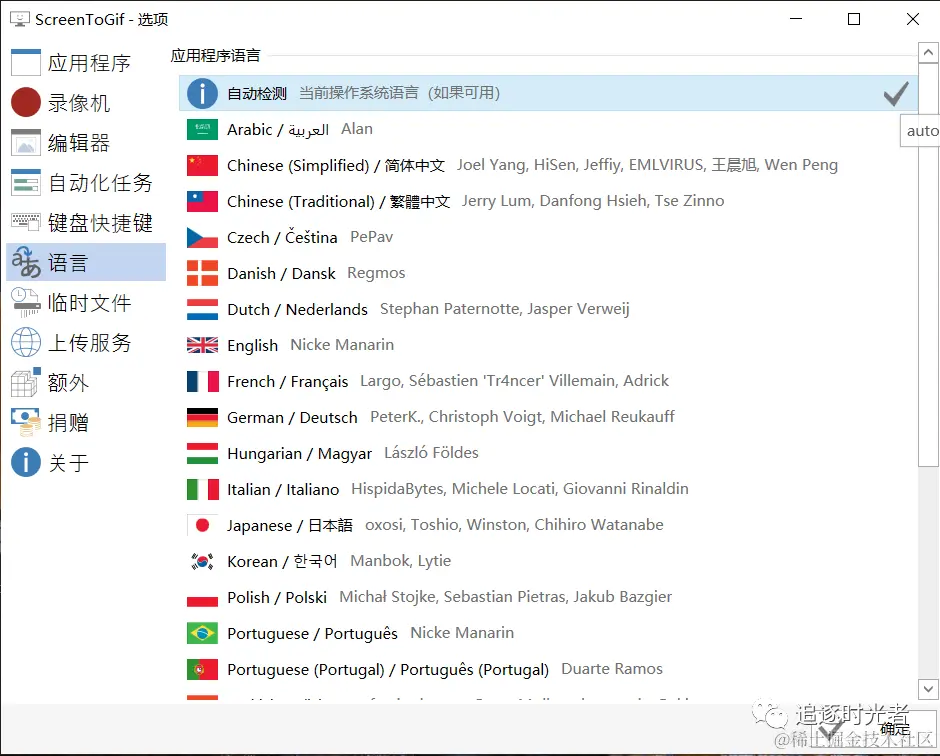Select Italian / Italiano language

pos(548,489)
